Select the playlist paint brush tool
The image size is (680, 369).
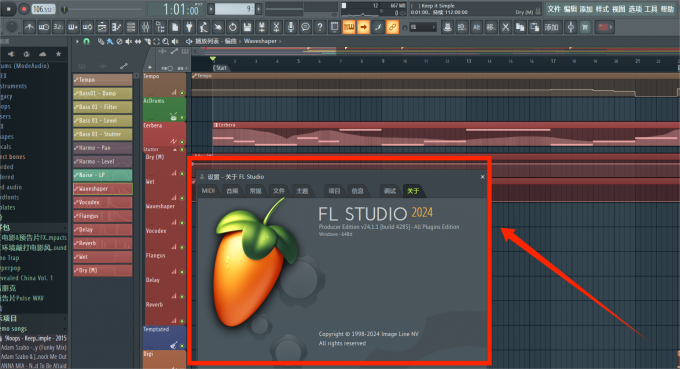(x=110, y=42)
